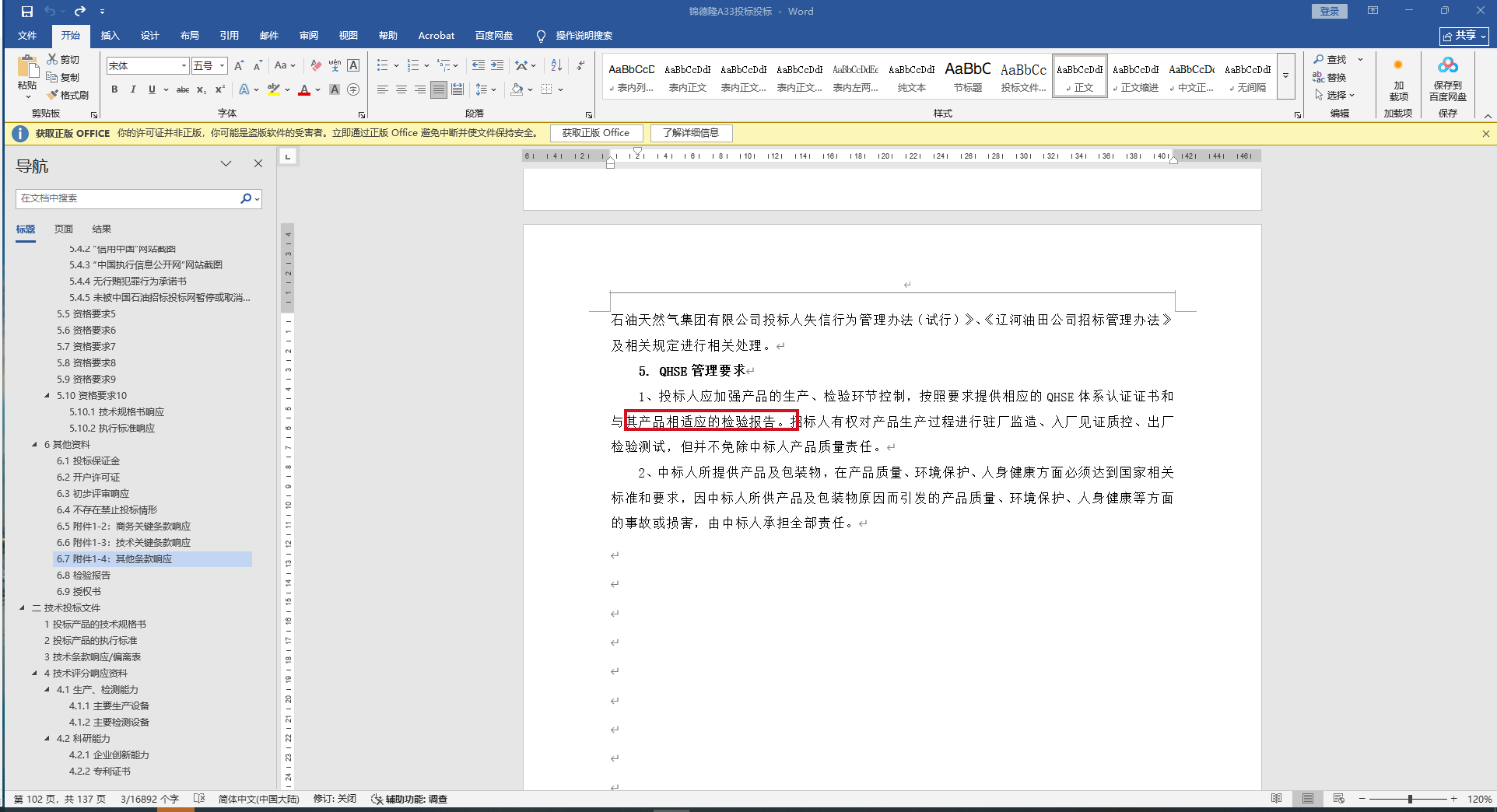Toggle justify paragraph alignment
Screen dimensions: 1497x812
click(x=439, y=89)
